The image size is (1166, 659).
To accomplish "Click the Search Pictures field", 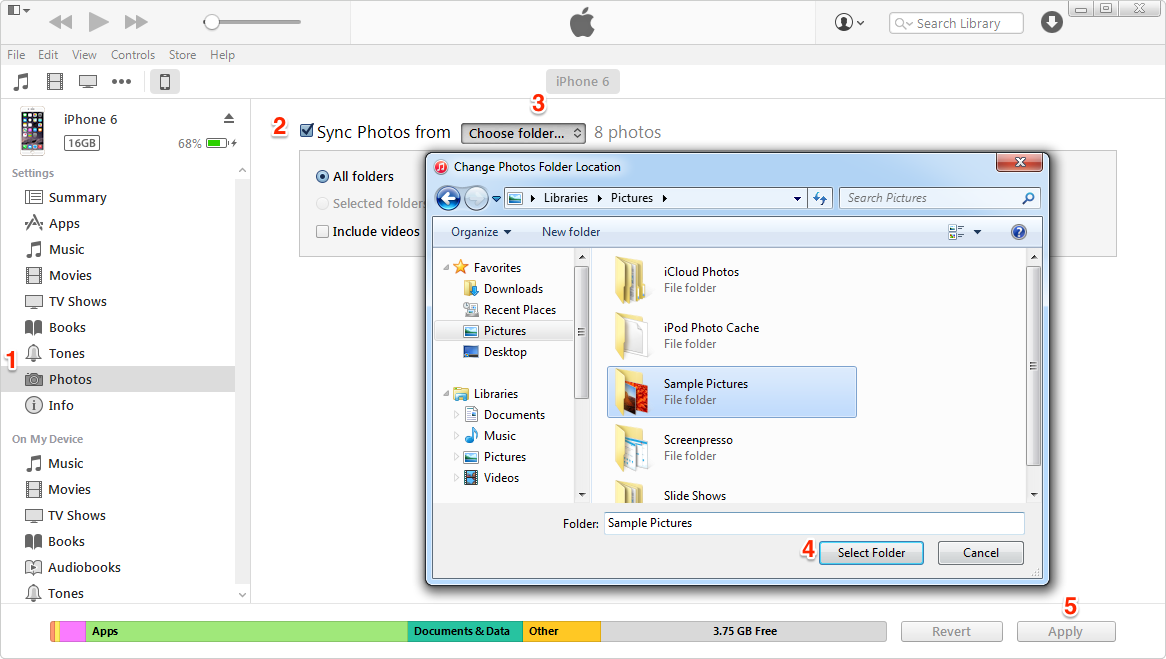I will click(x=939, y=198).
